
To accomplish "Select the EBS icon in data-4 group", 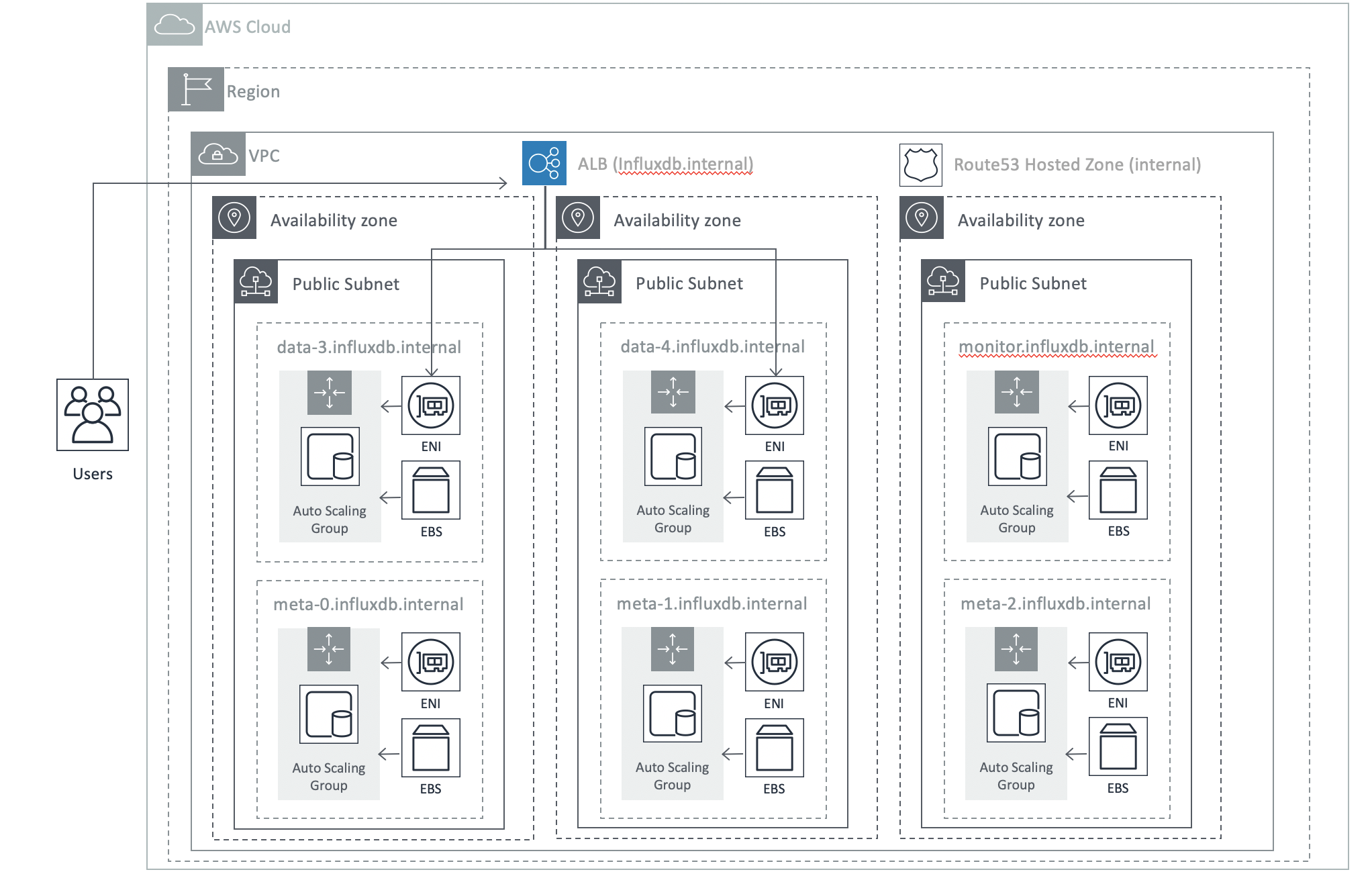I will click(x=774, y=490).
